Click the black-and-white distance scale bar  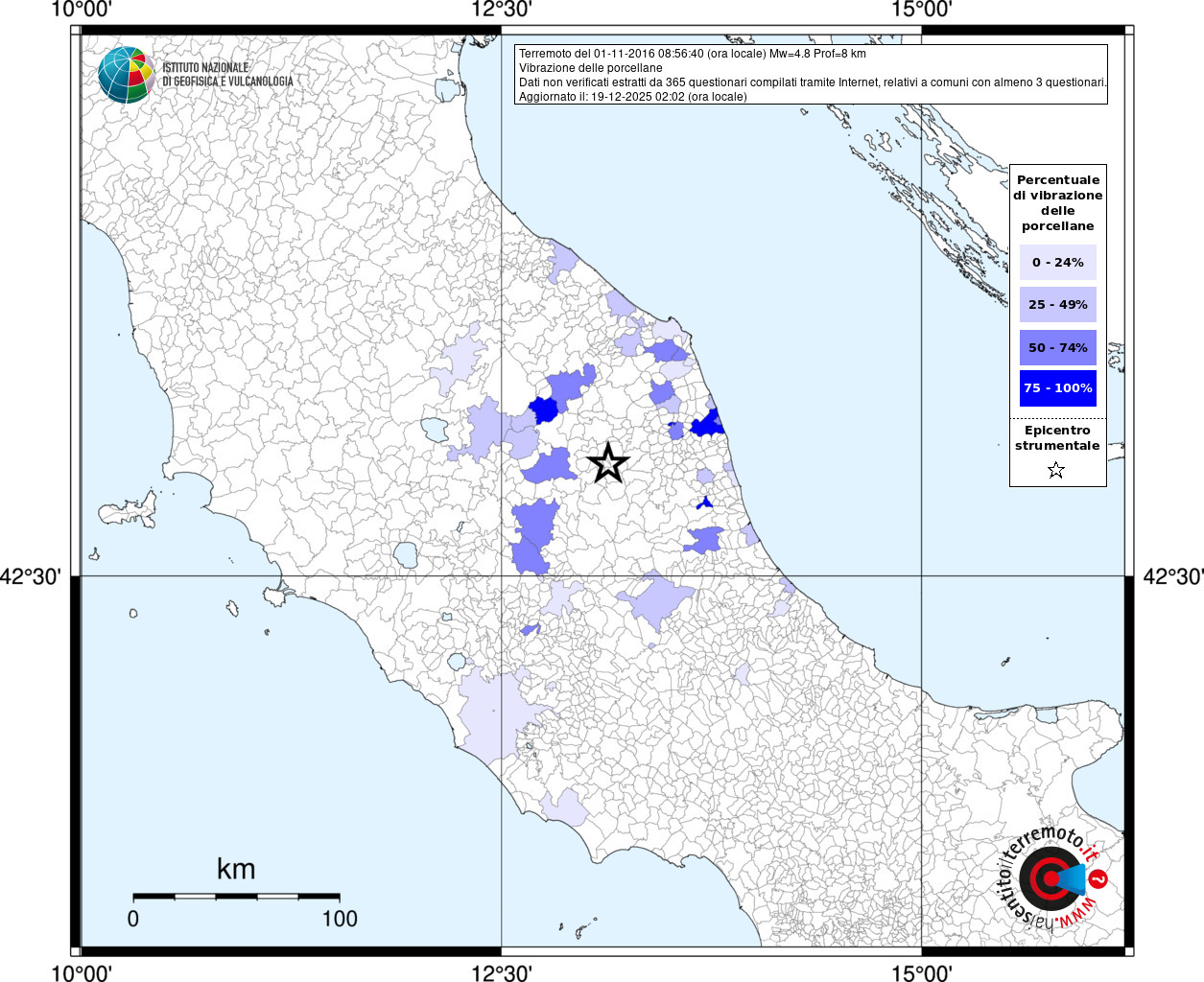point(236,897)
